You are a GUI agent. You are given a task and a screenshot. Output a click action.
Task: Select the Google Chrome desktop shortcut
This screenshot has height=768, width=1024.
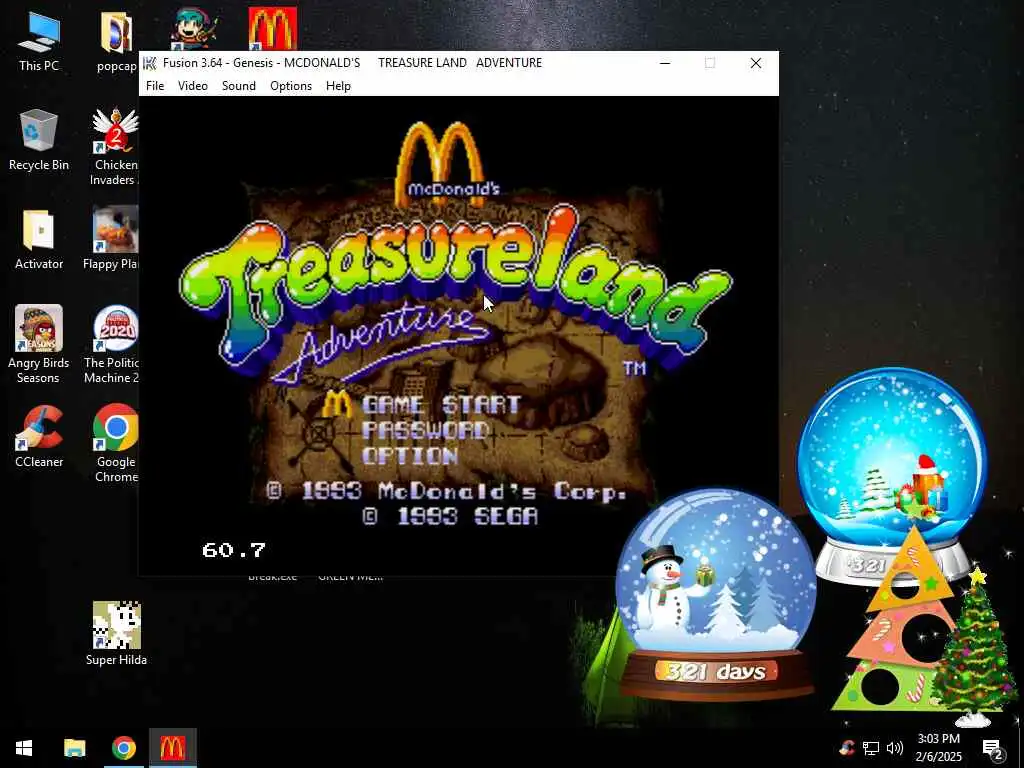point(116,443)
